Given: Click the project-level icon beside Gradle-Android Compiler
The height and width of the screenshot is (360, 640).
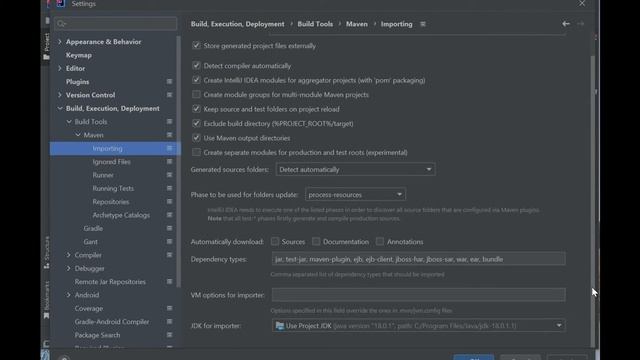Looking at the screenshot, I should click(x=169, y=322).
